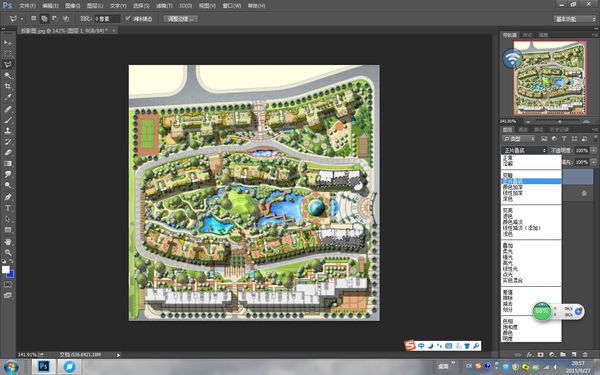This screenshot has height=375, width=600.
Task: Open the 图像(I) menu
Action: click(72, 6)
